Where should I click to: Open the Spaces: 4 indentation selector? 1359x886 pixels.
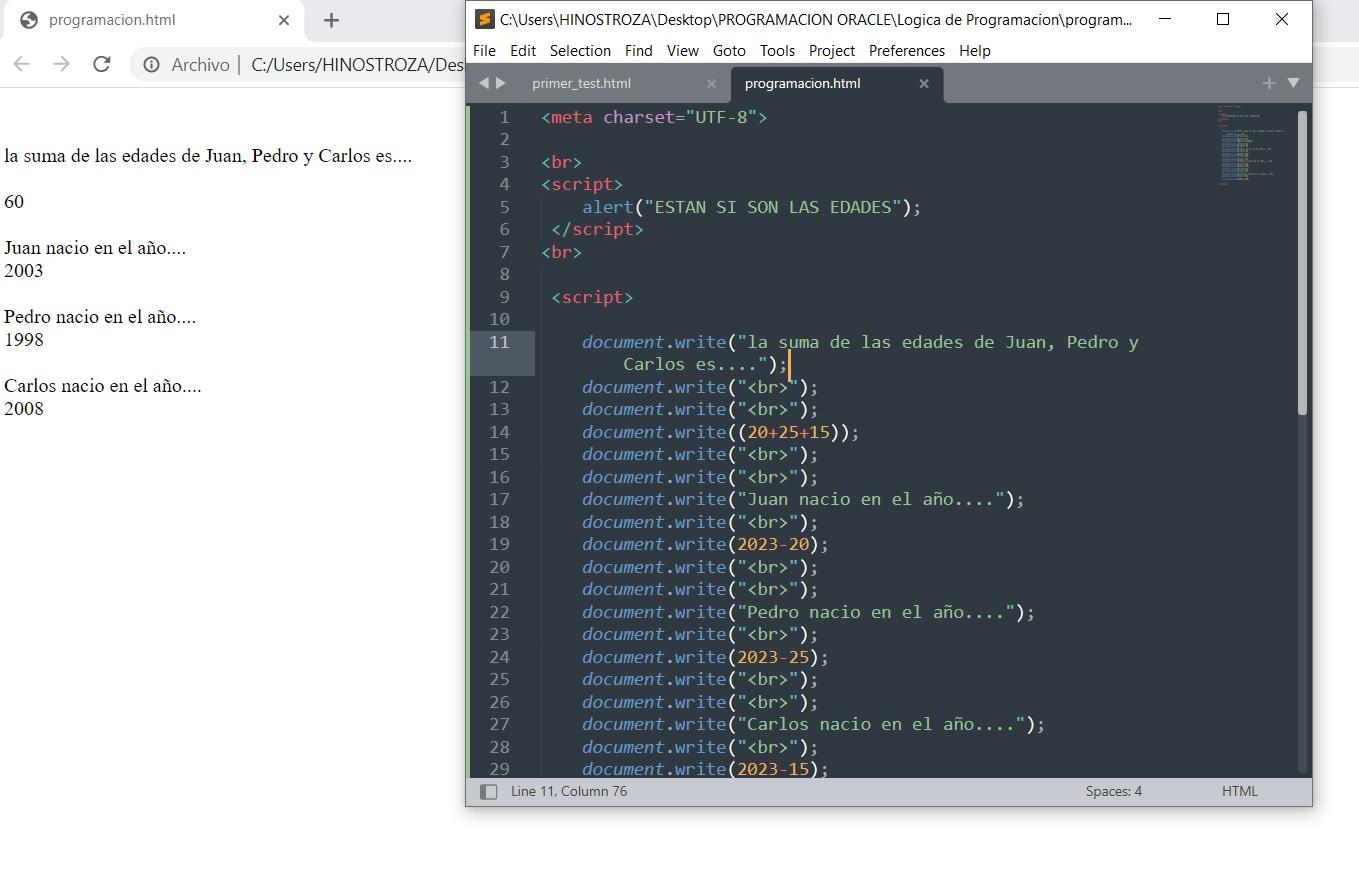tap(1114, 791)
